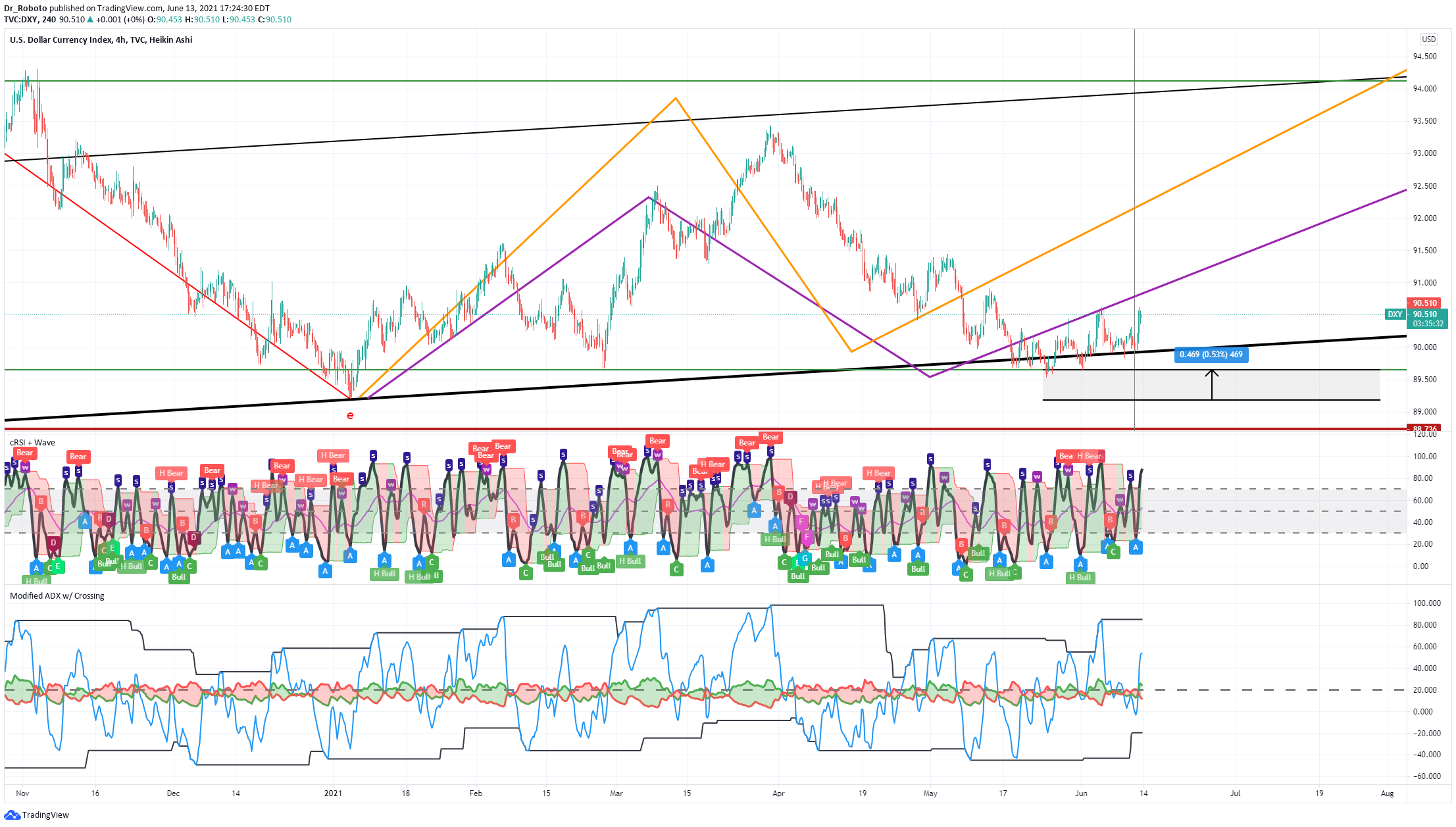Screen dimensions: 1456x827
Task: Click the DXY symbol tag on price axis
Action: tap(1395, 314)
